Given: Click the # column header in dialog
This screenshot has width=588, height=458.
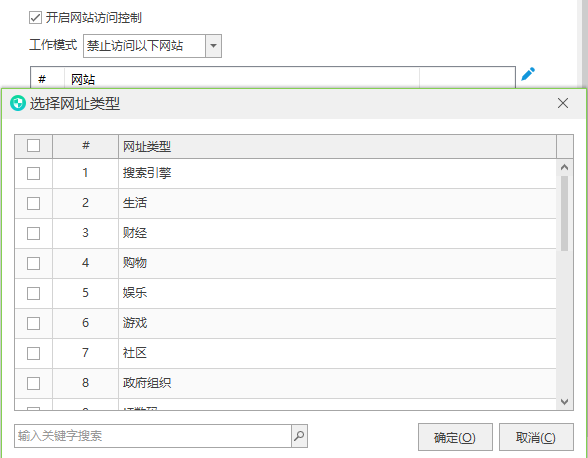Looking at the screenshot, I should (86, 146).
